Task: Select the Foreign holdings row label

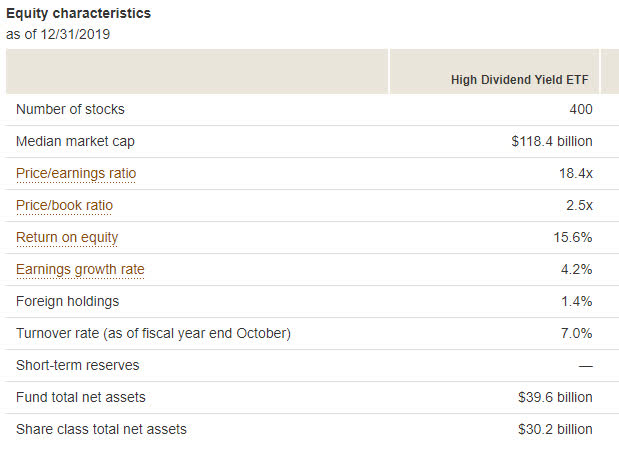Action: tap(68, 301)
